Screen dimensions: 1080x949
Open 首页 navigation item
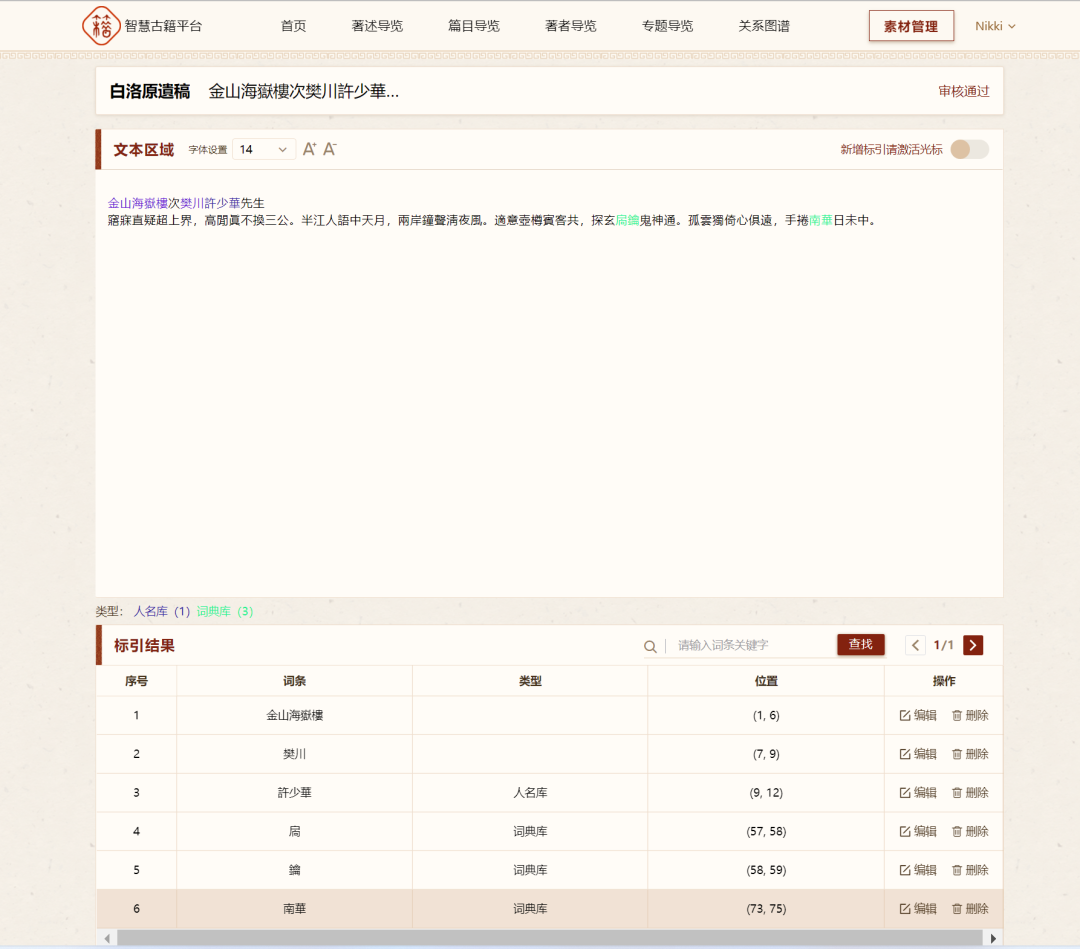pos(293,26)
